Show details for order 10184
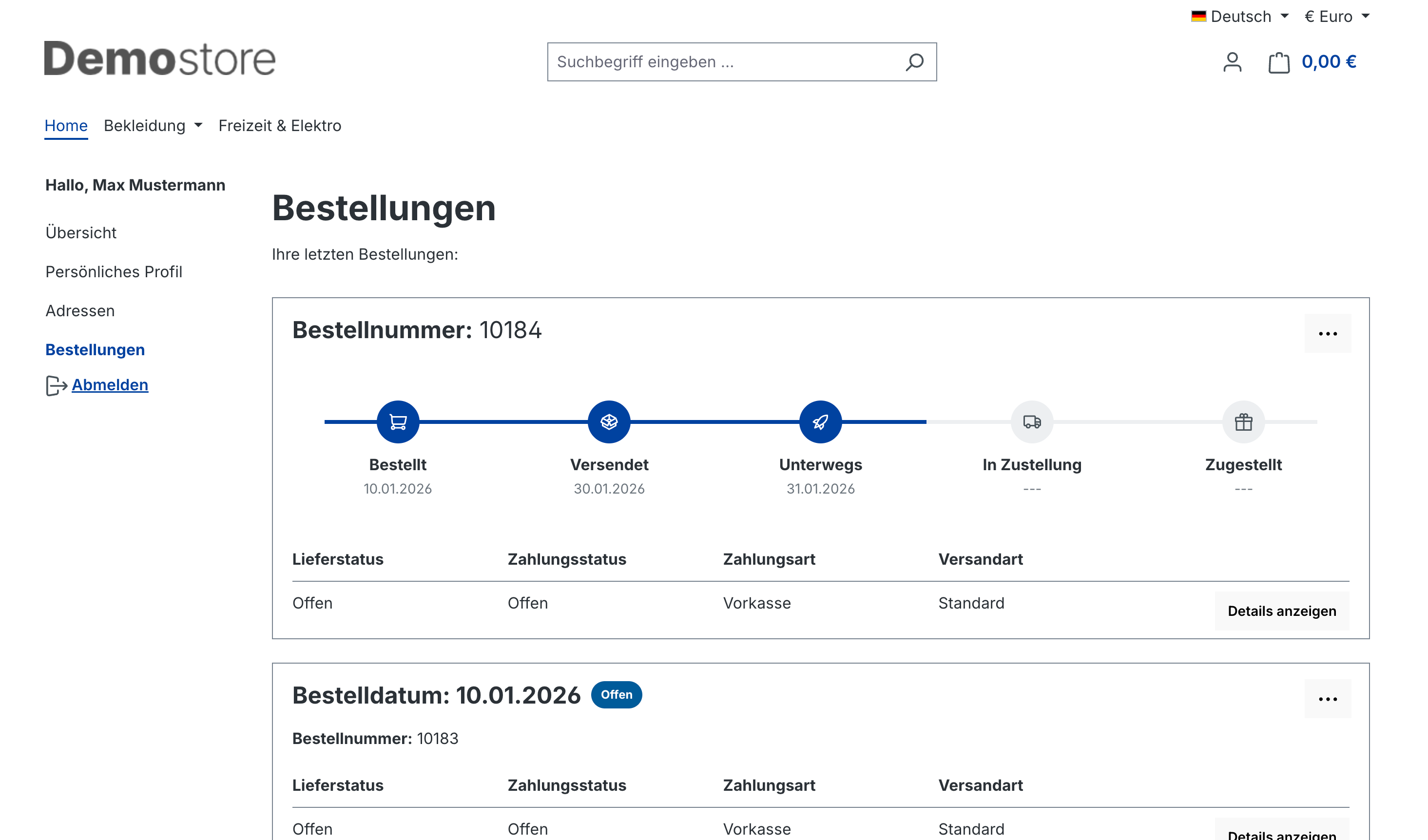Viewport: 1428px width, 840px height. (1282, 611)
